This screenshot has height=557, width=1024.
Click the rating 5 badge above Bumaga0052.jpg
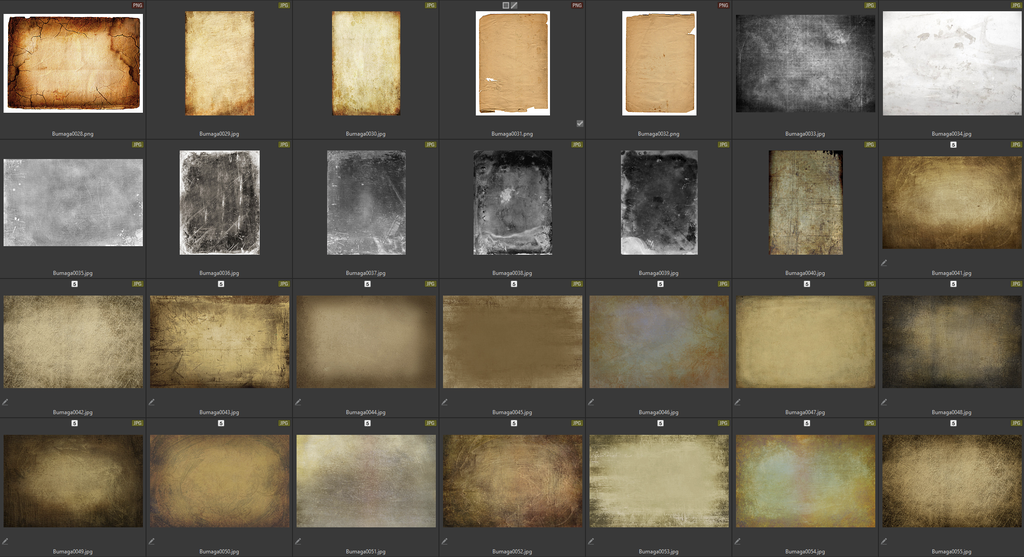(514, 423)
